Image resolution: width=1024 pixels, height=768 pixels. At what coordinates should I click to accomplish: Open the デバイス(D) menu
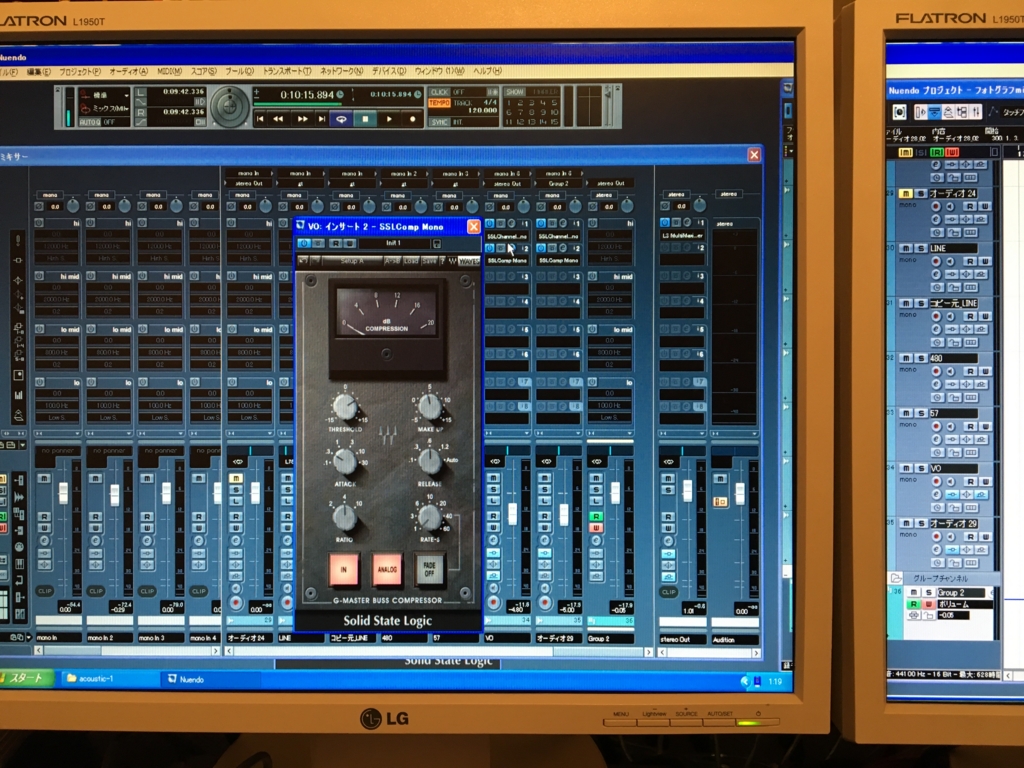pyautogui.click(x=389, y=71)
